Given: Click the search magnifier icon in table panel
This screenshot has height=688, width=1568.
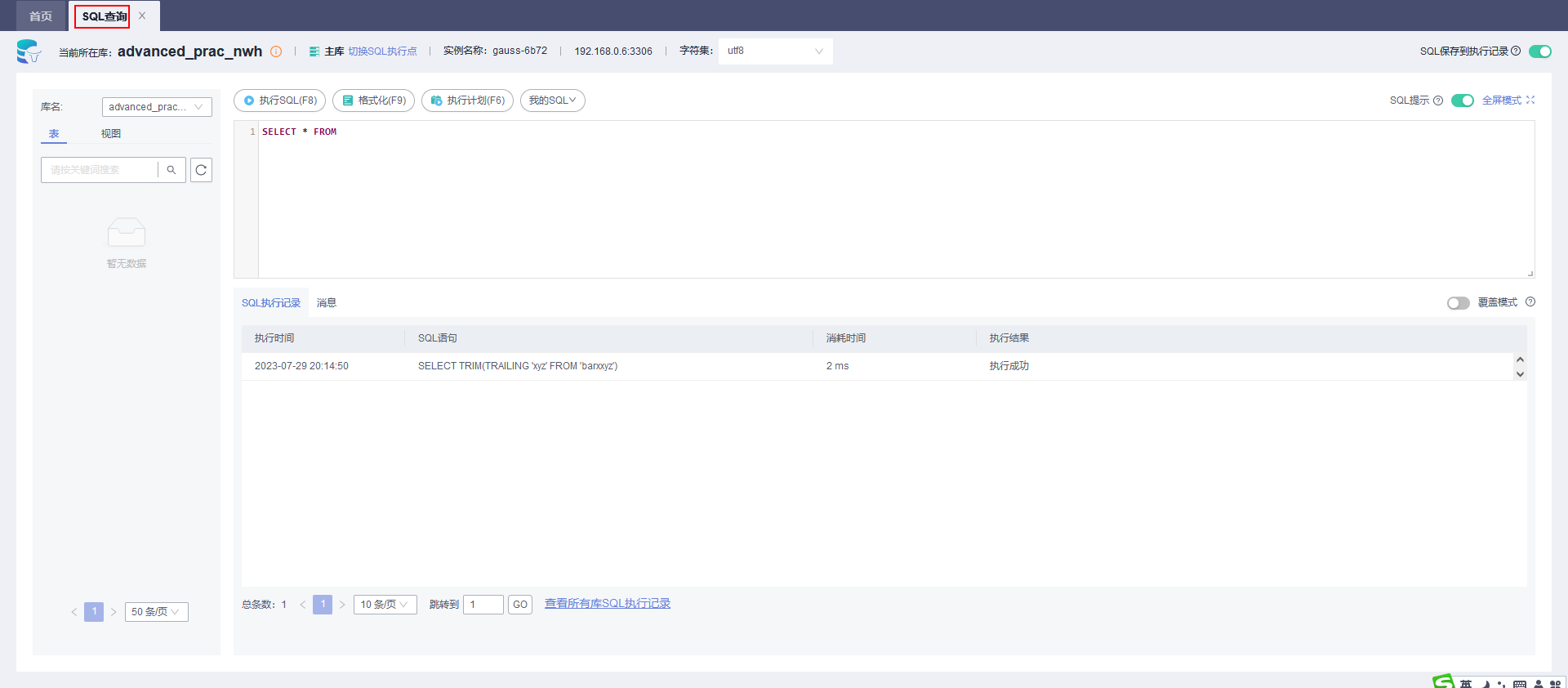Looking at the screenshot, I should click(171, 170).
